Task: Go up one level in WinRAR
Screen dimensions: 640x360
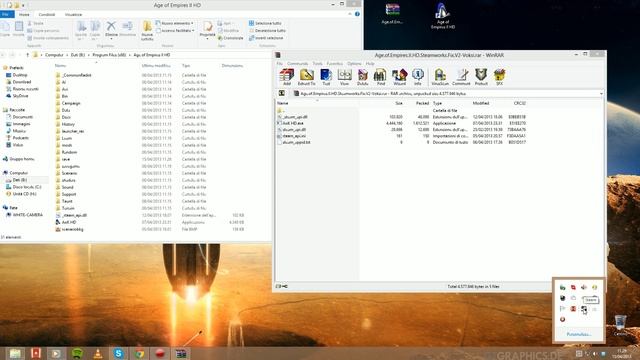Action: 282,93
